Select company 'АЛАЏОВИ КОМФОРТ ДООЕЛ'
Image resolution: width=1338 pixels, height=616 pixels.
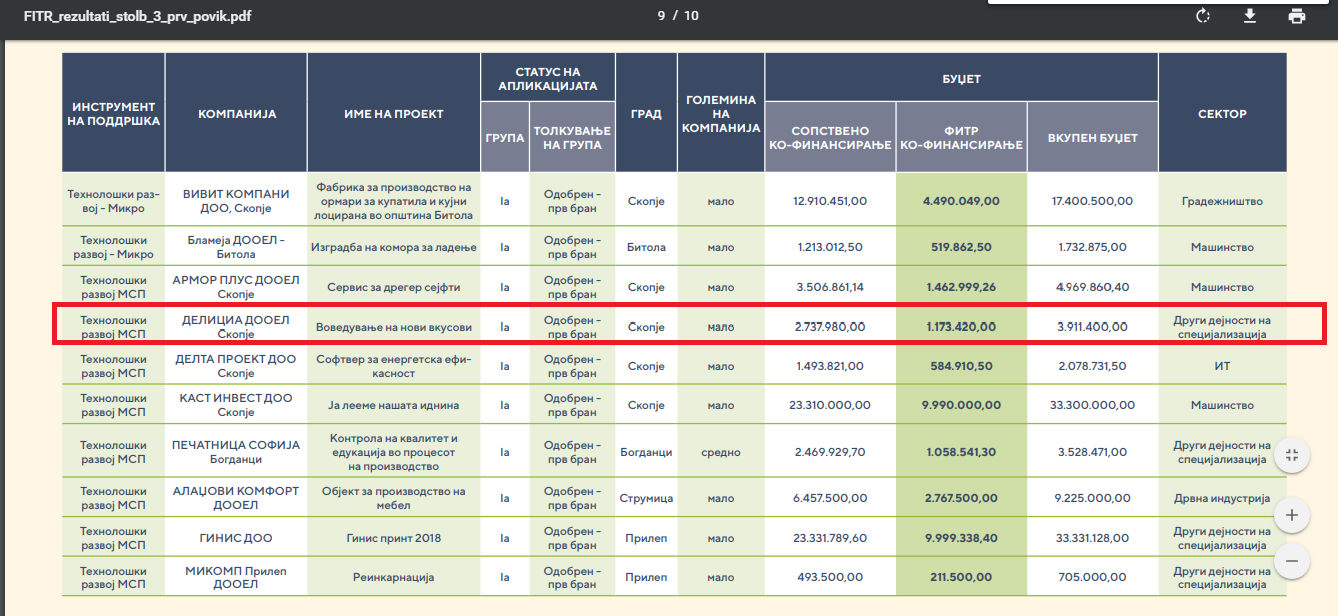(236, 498)
